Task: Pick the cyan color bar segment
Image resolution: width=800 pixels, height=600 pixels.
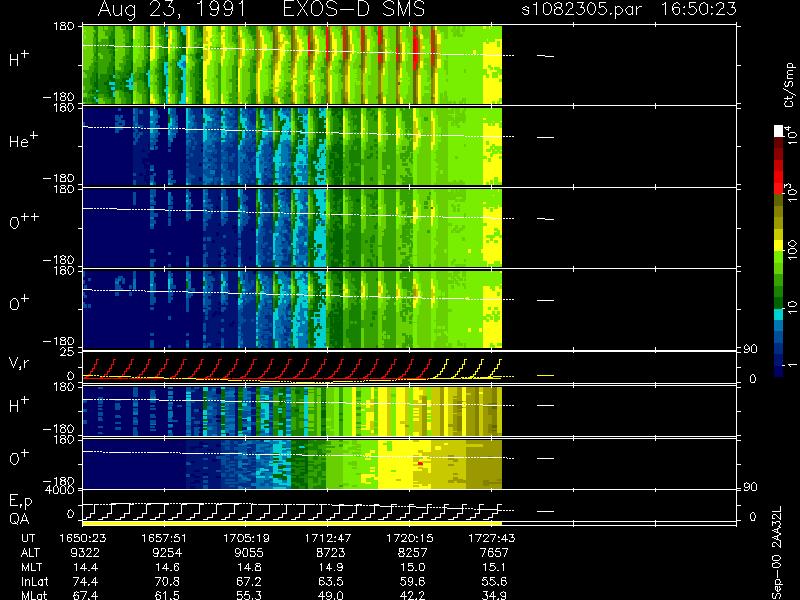Action: 779,315
